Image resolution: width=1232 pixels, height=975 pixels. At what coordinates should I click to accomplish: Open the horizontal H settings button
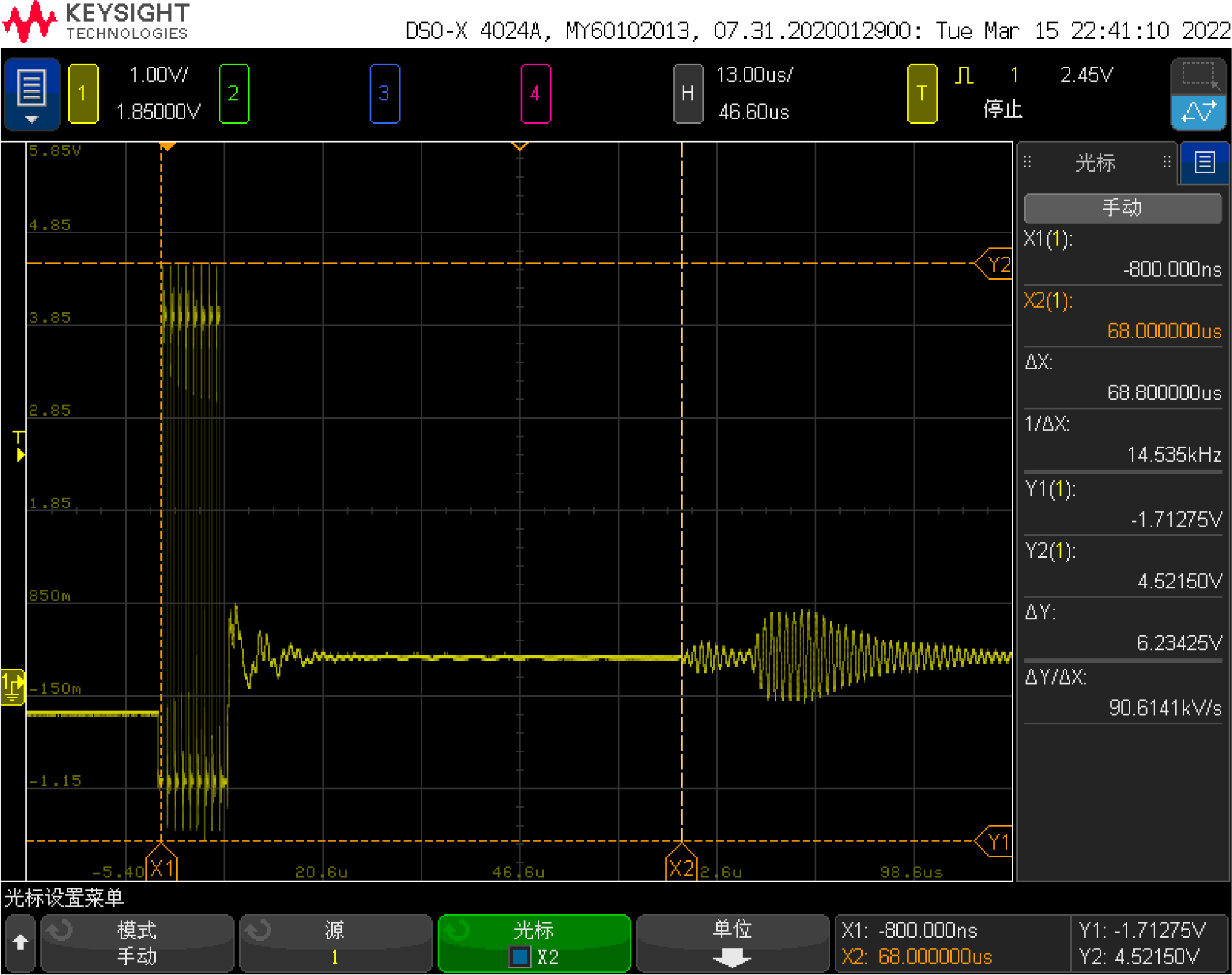tap(687, 94)
